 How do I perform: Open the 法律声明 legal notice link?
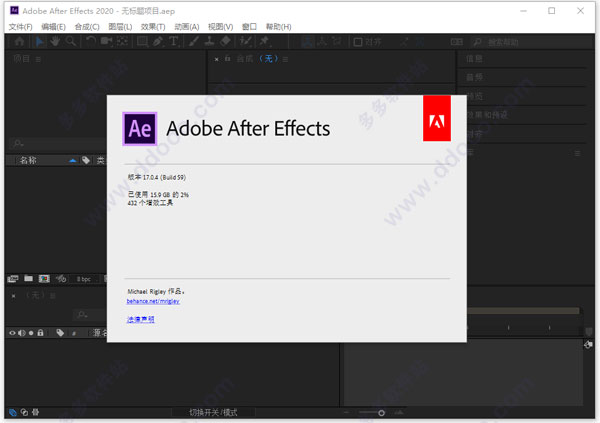coord(140,320)
